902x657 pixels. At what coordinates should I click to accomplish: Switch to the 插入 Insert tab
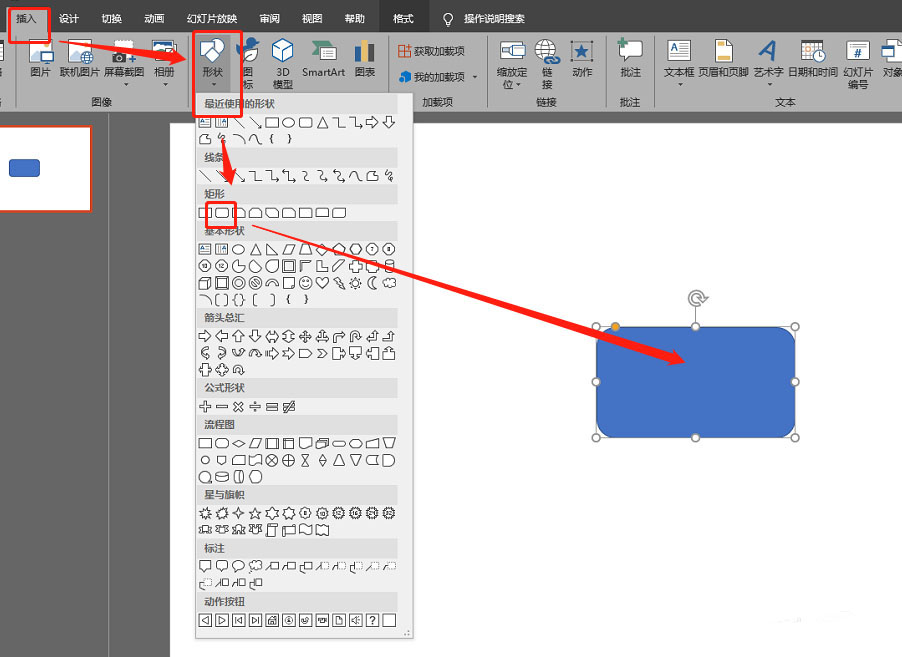(x=26, y=18)
